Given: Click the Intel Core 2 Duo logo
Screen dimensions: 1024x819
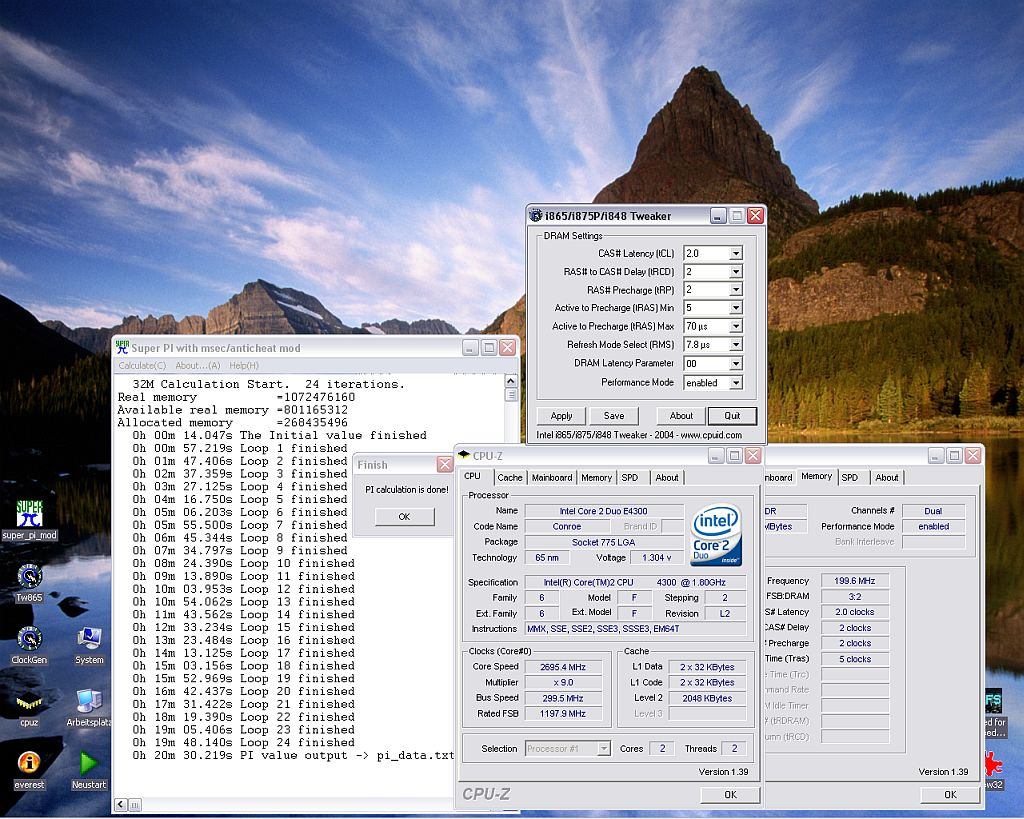Looking at the screenshot, I should (x=716, y=534).
